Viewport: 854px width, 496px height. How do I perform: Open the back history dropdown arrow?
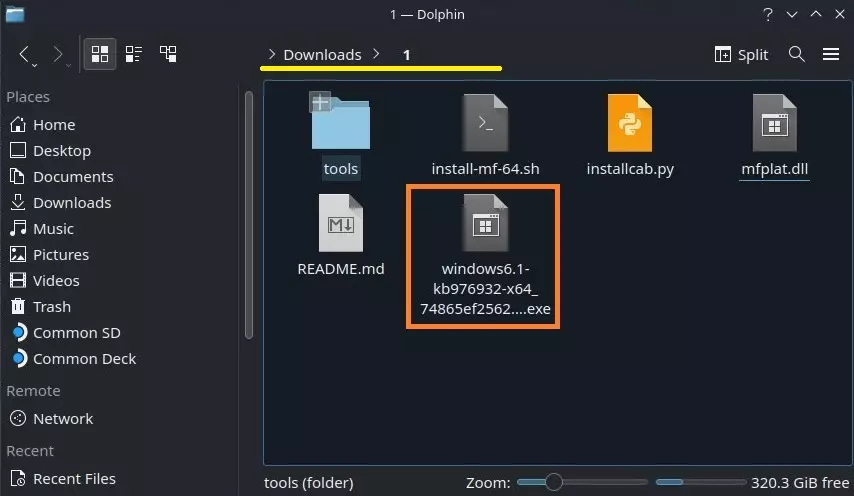tap(34, 65)
